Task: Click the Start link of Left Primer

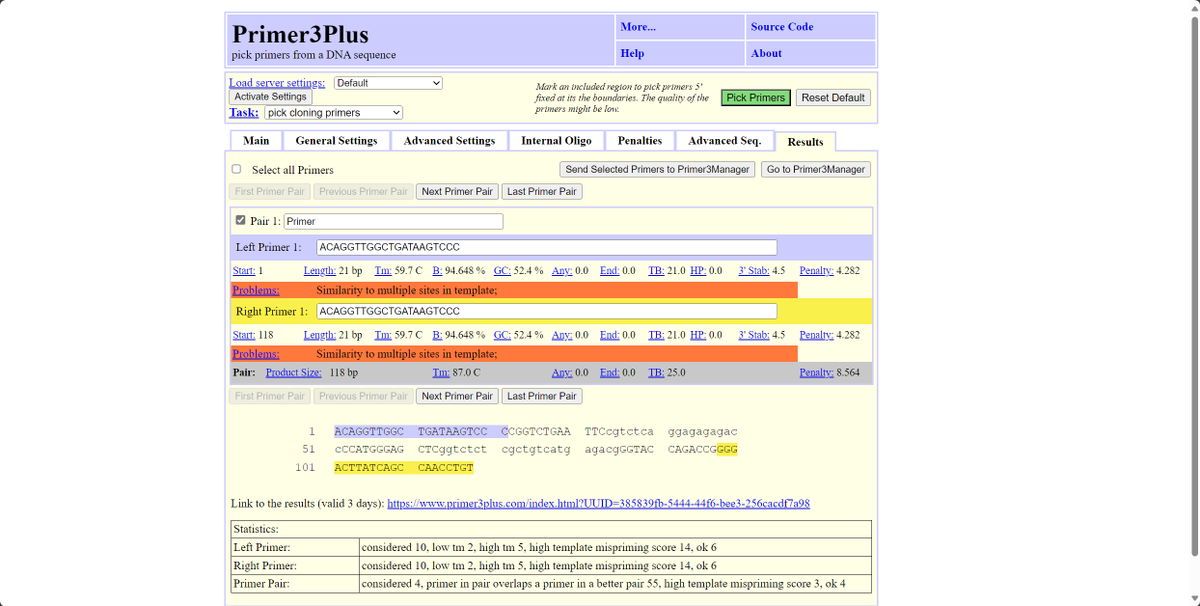Action: click(x=243, y=271)
